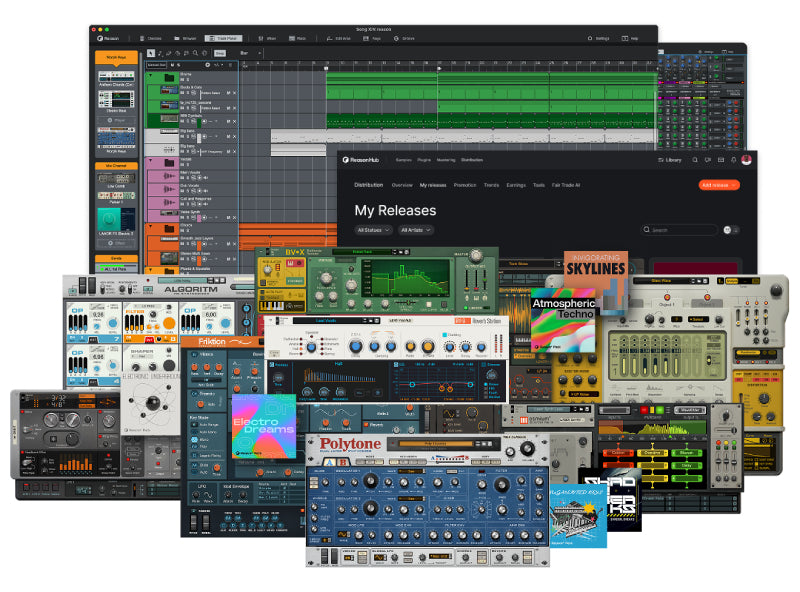Click the Mix Channel header in device panel
Screen dimensions: 800x592
116,166
